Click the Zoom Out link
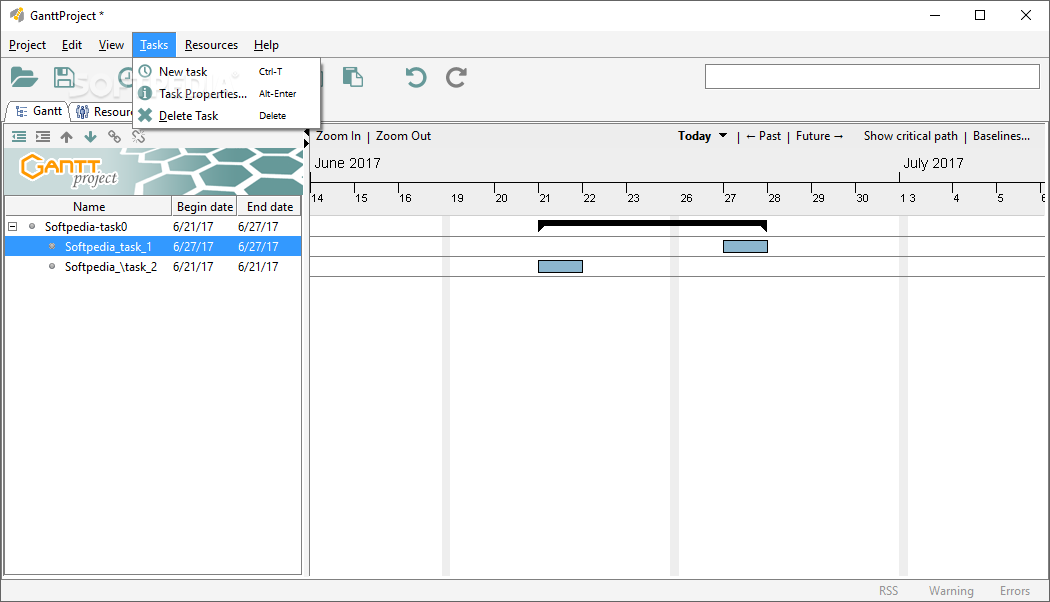1050x602 pixels. [403, 136]
